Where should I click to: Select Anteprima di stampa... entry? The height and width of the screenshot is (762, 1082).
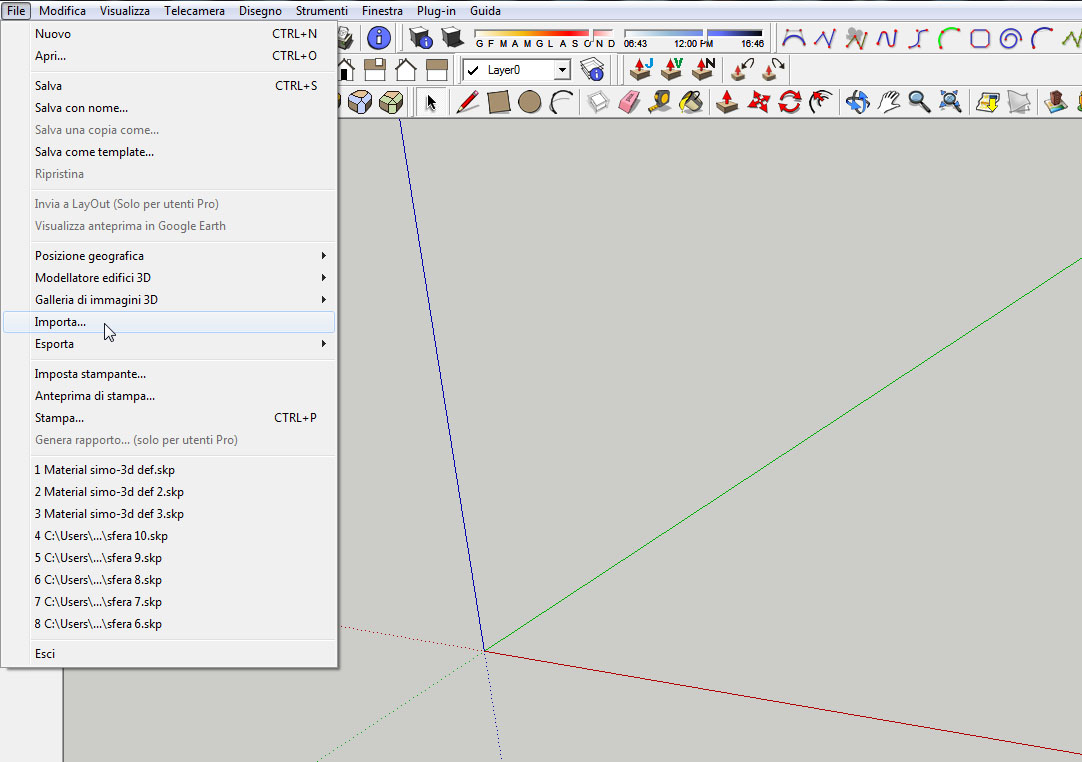169,395
